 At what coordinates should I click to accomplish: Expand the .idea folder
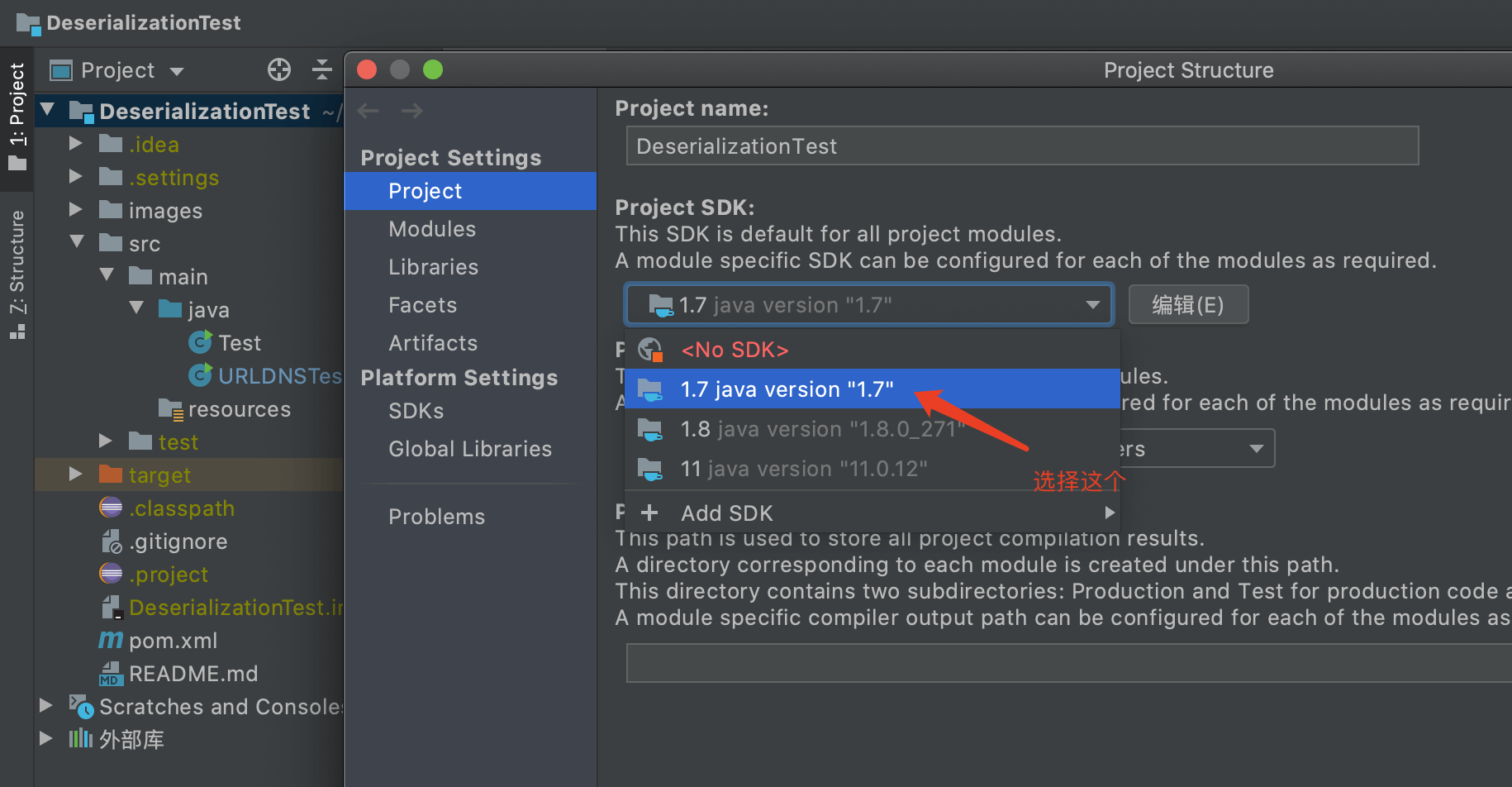[76, 144]
